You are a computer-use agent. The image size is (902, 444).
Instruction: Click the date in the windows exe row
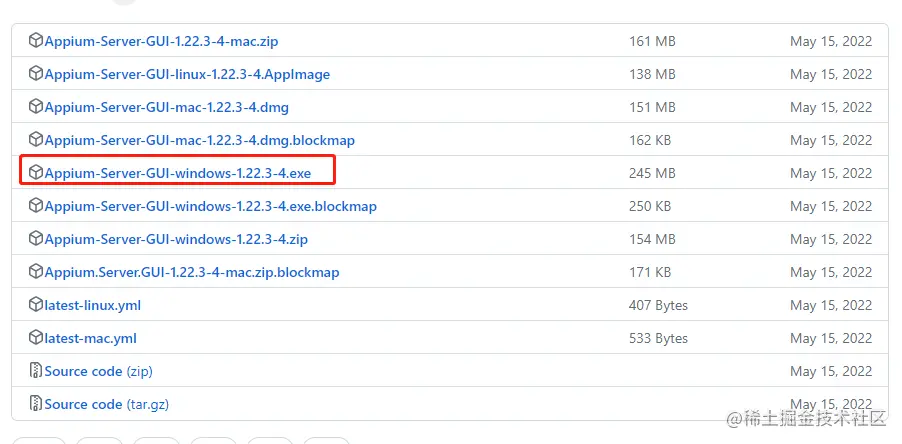831,173
